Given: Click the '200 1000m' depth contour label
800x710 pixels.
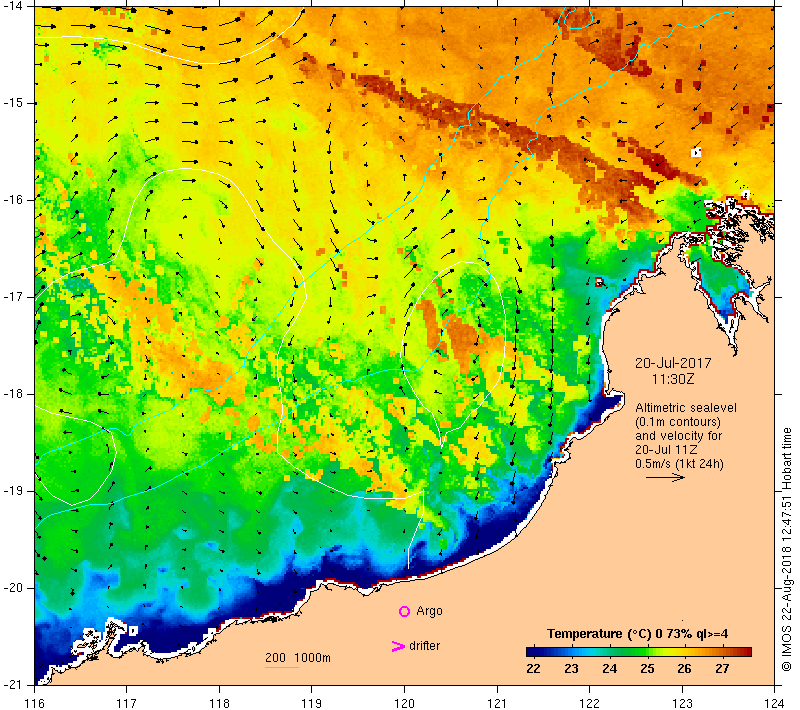Looking at the screenshot, I should [x=298, y=658].
